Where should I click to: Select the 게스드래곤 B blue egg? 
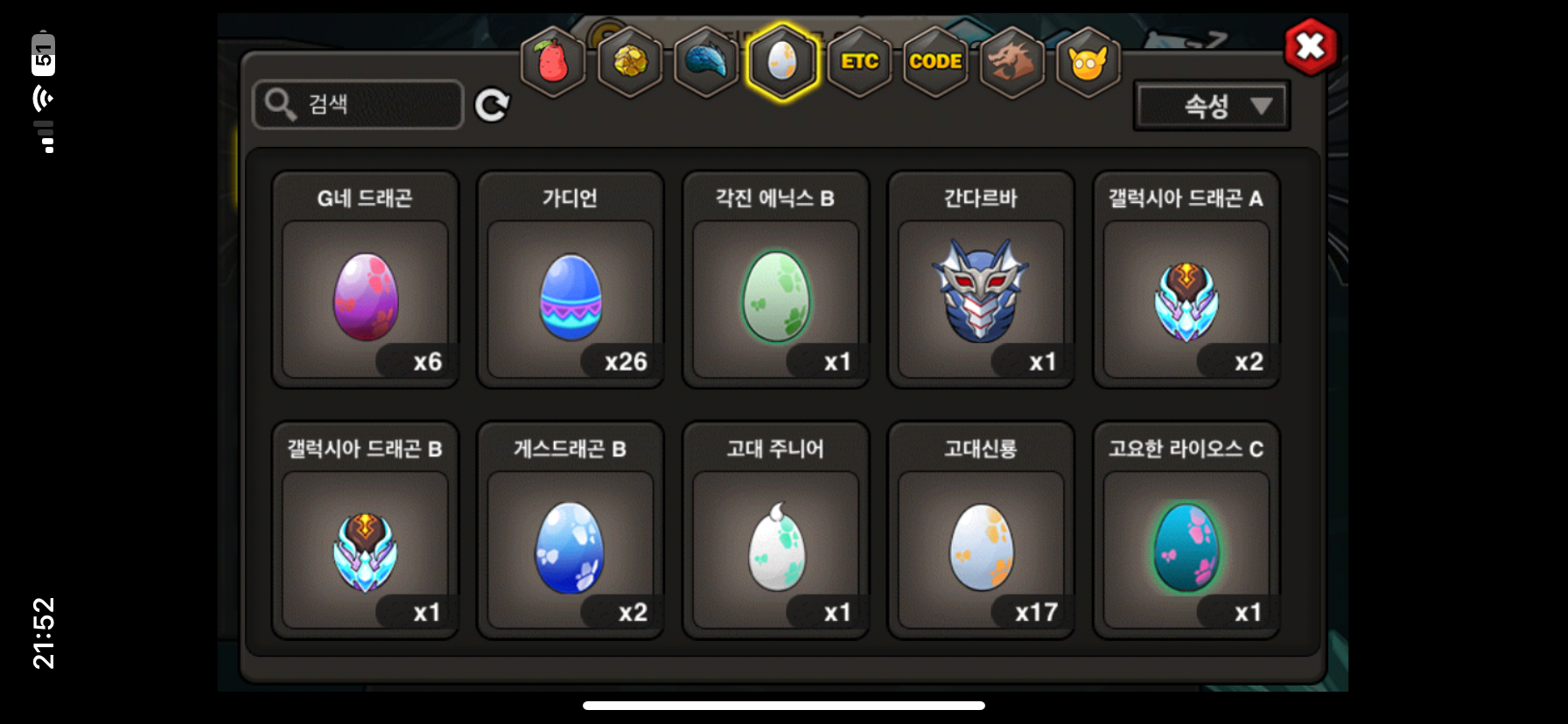coord(570,531)
